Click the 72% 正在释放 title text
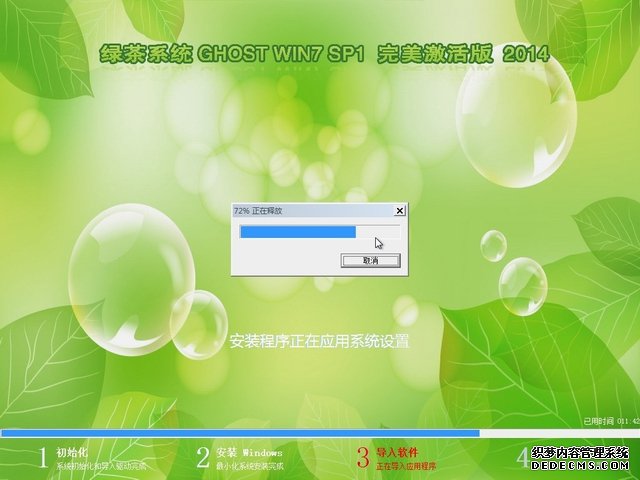This screenshot has height=480, width=640. [258, 211]
